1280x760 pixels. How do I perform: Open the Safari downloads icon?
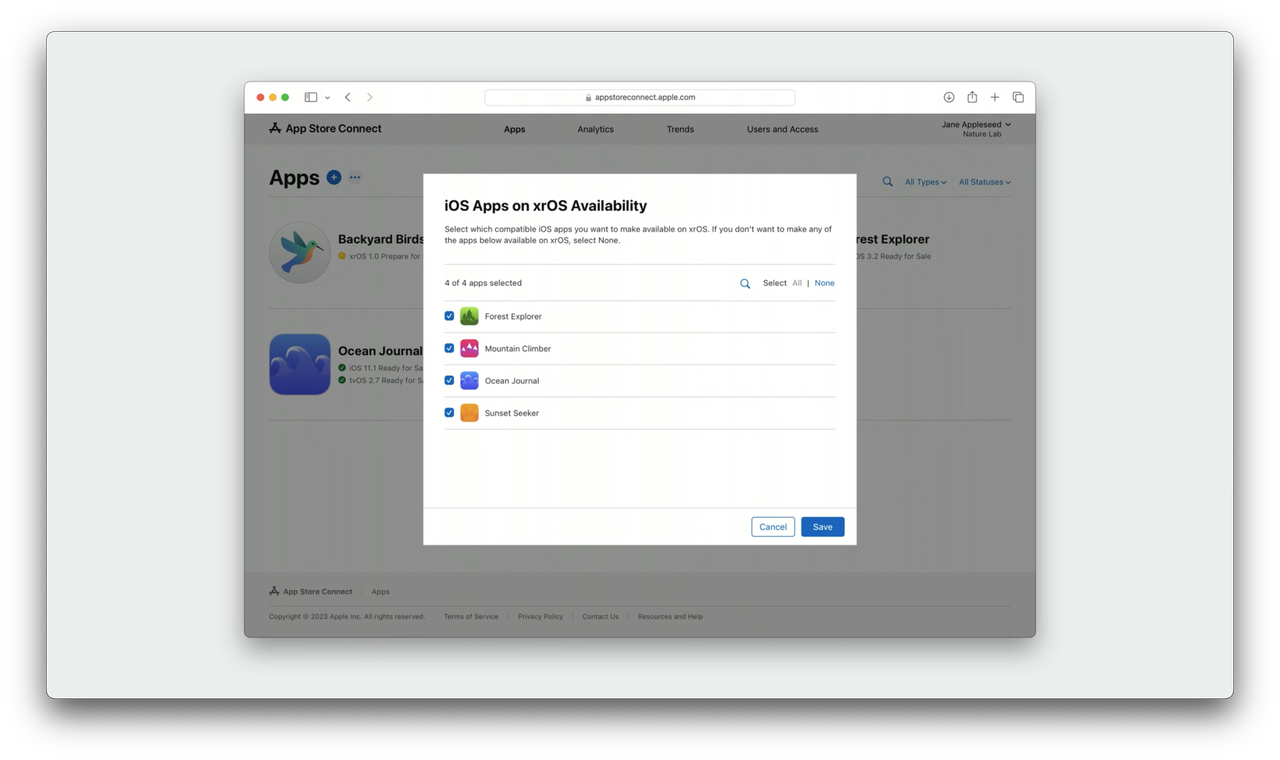coord(949,97)
